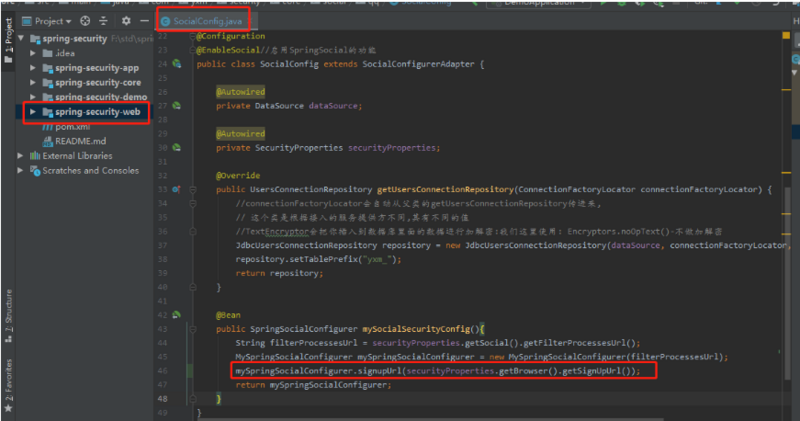This screenshot has width=800, height=421.
Task: Click line number 48 in the gutter
Action: (x=162, y=399)
